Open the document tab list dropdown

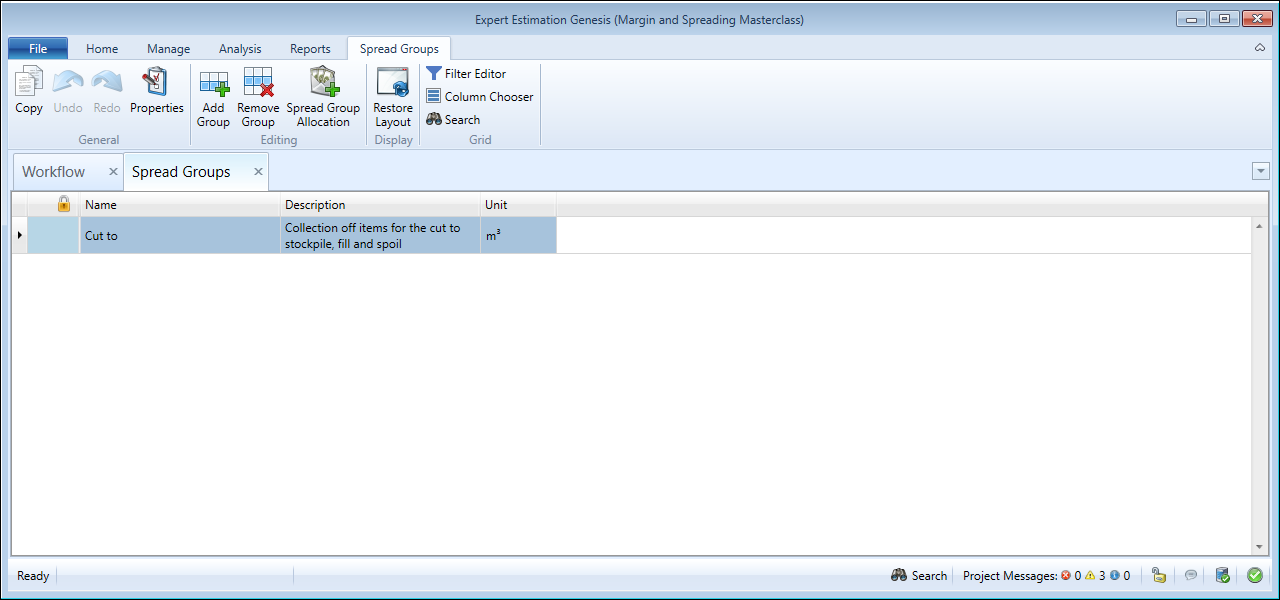(1260, 172)
